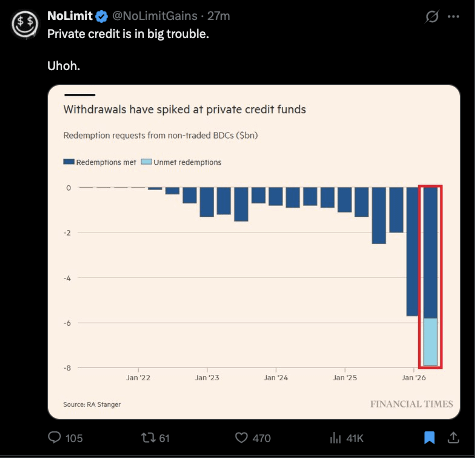Click the share post icon
This screenshot has width=475, height=458.
453,438
